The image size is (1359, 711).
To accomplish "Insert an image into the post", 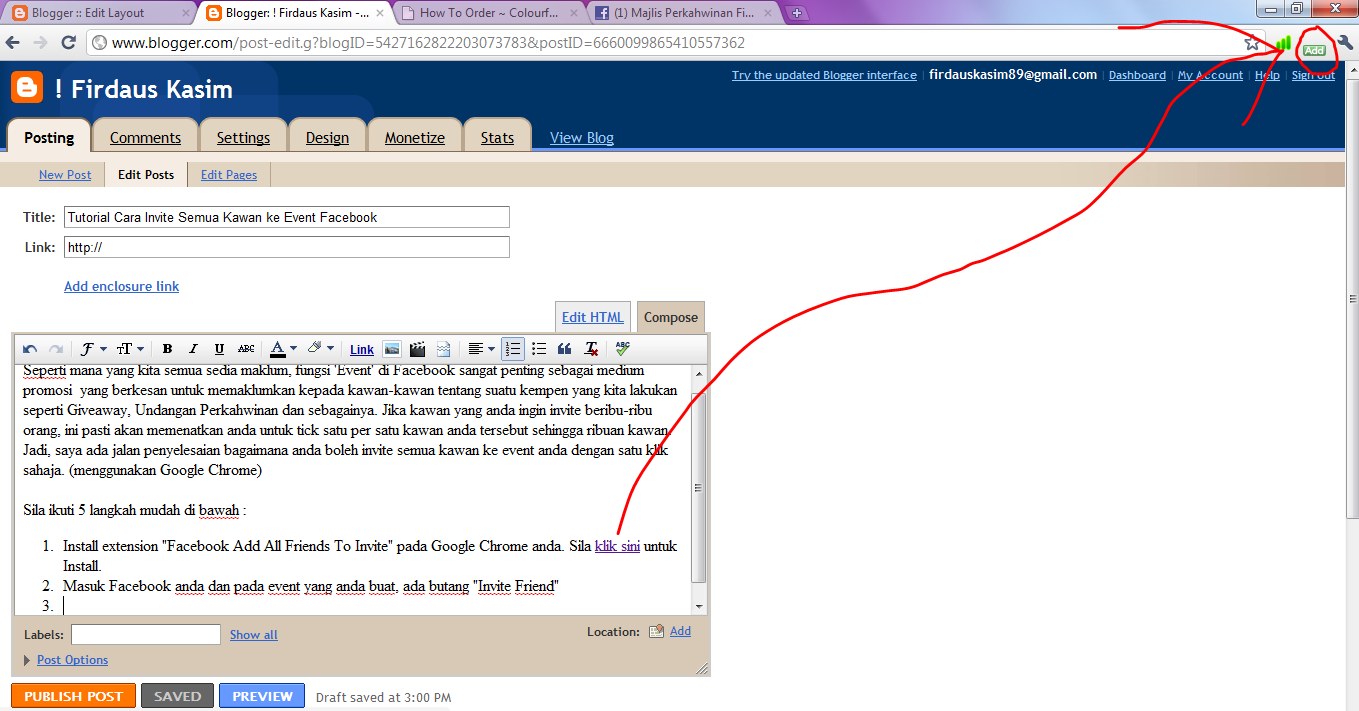I will coord(392,349).
